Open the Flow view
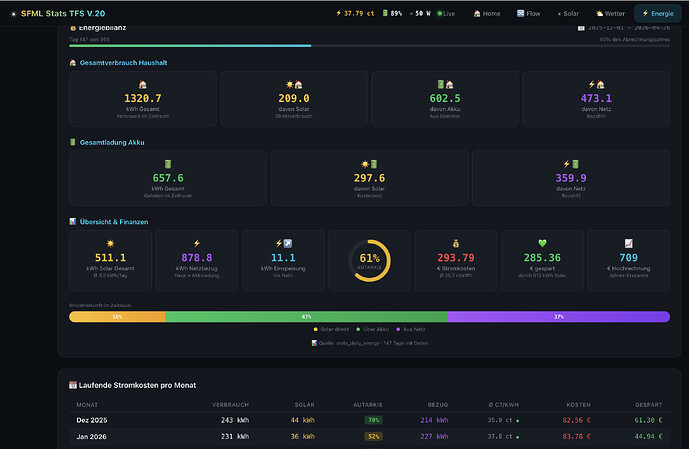This screenshot has height=449, width=689. pyautogui.click(x=529, y=14)
